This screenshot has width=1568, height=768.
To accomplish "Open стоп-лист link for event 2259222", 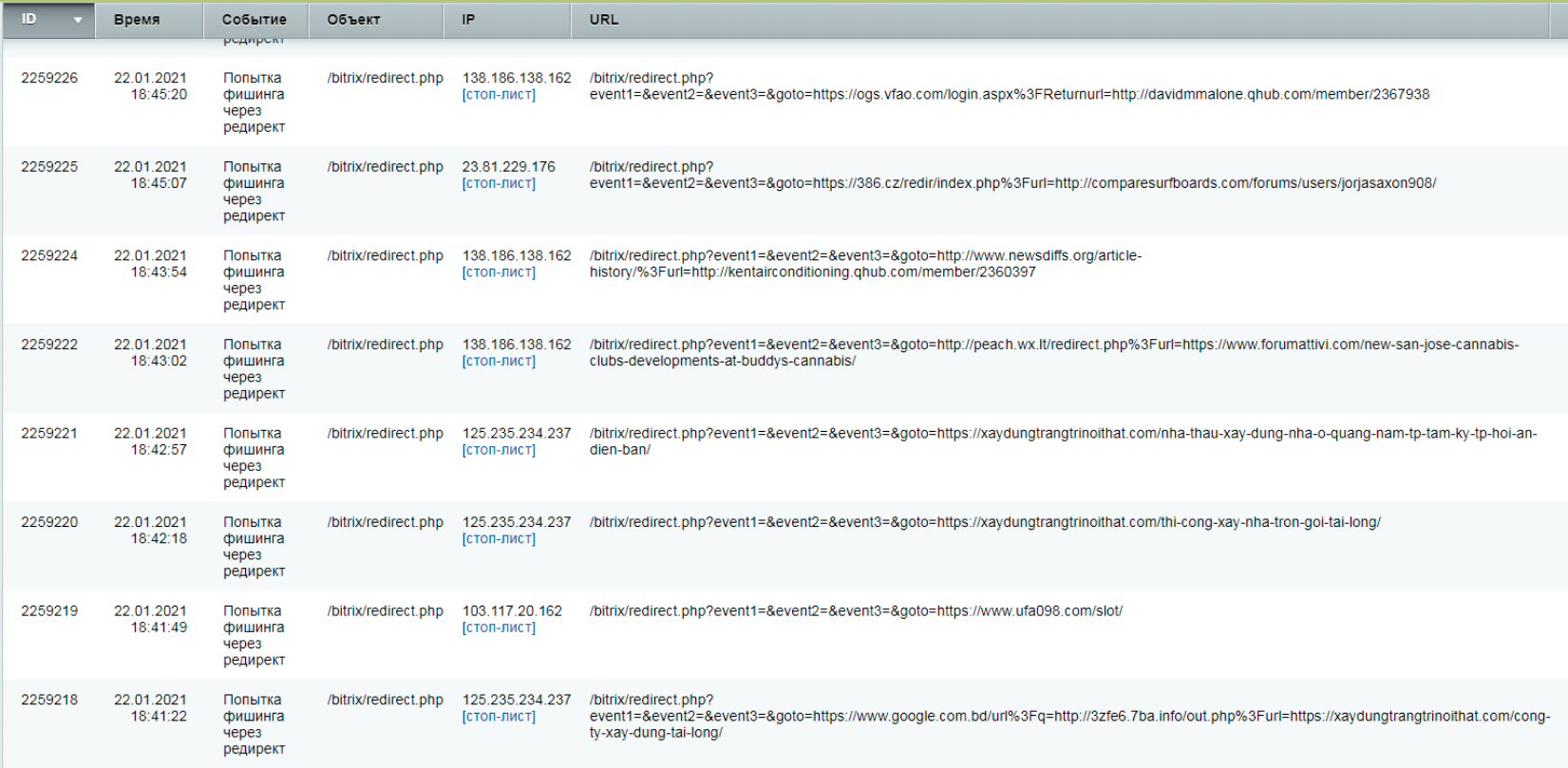I will [499, 361].
